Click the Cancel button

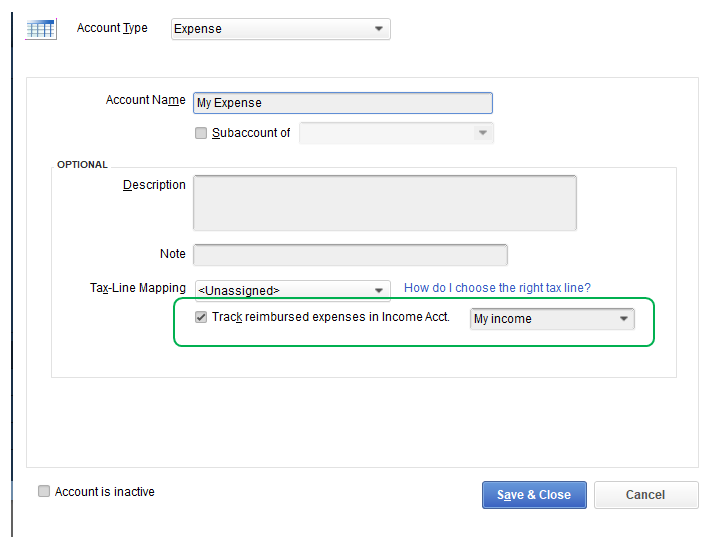coord(645,495)
